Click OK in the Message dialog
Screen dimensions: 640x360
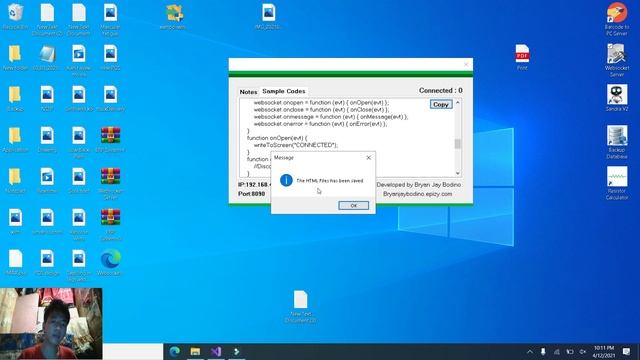point(353,206)
